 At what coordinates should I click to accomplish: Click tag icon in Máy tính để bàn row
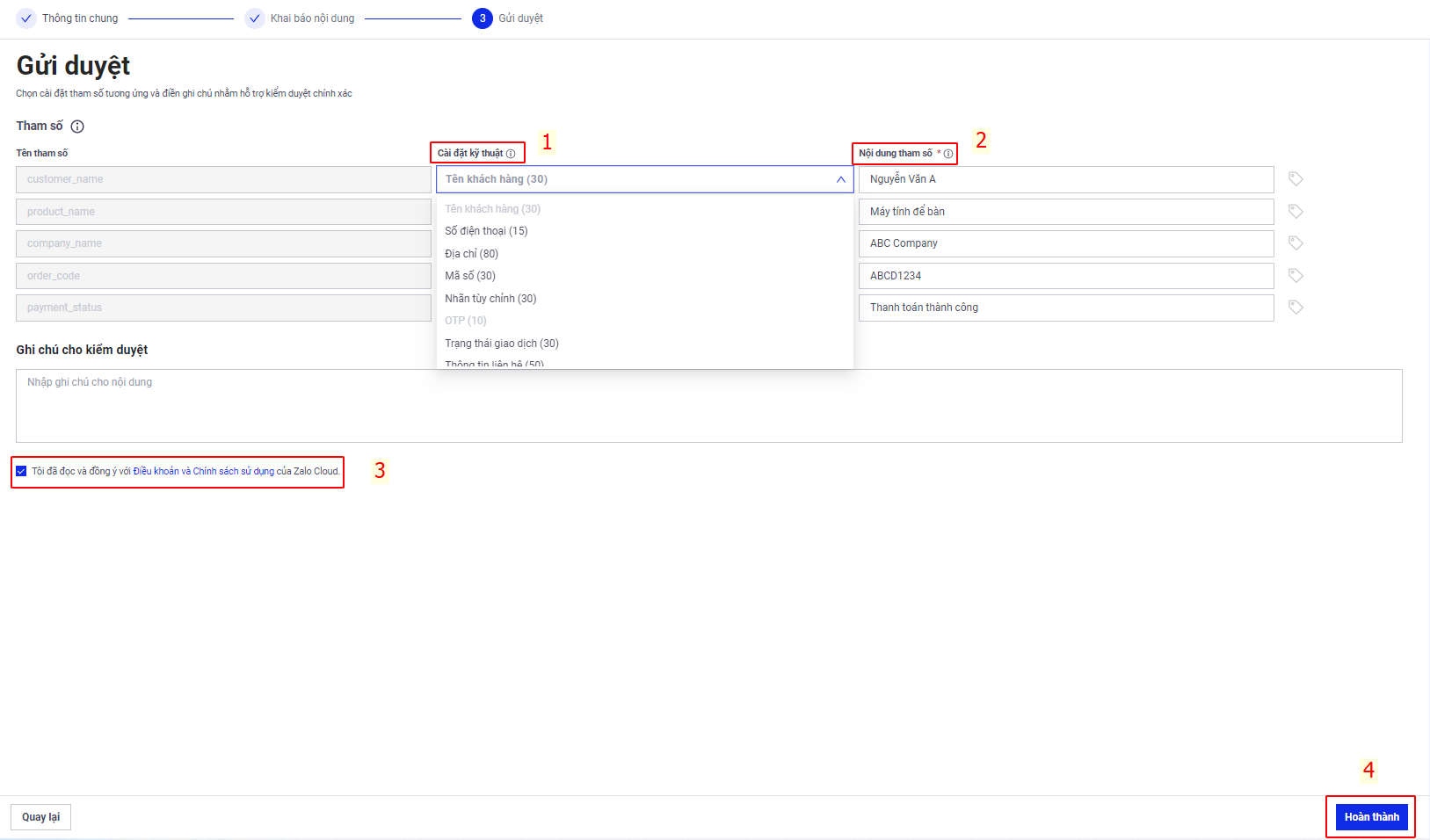pos(1296,212)
